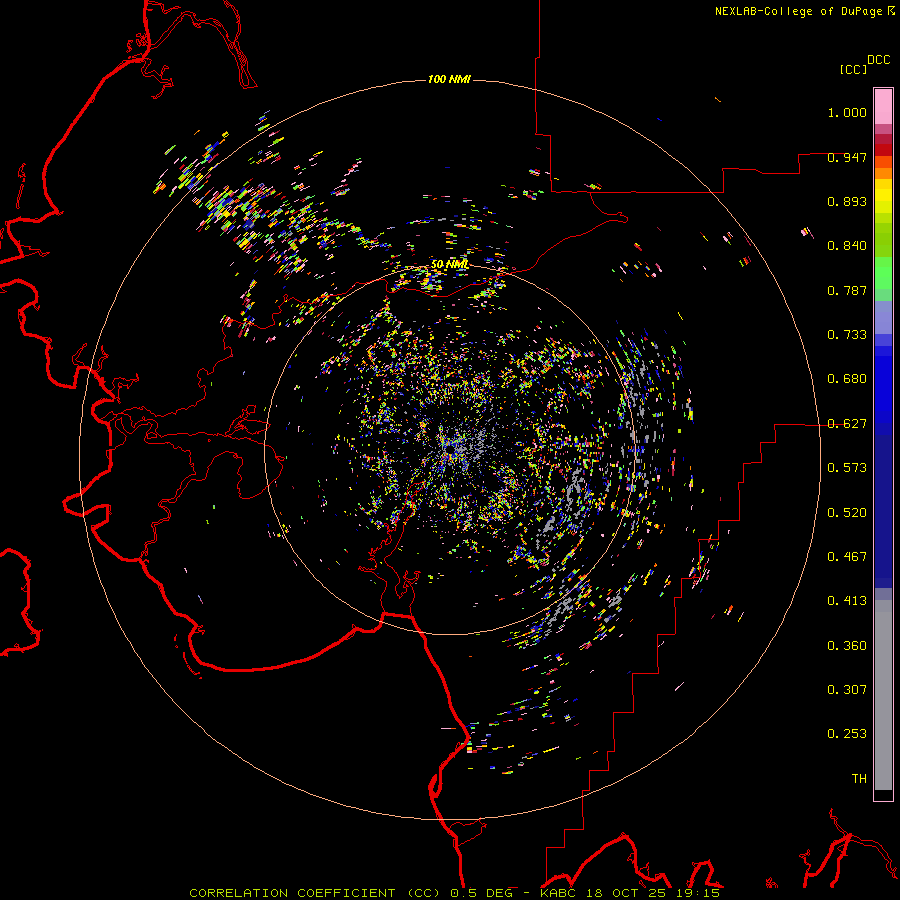Pick the red segment of the color bar

coord(883,150)
